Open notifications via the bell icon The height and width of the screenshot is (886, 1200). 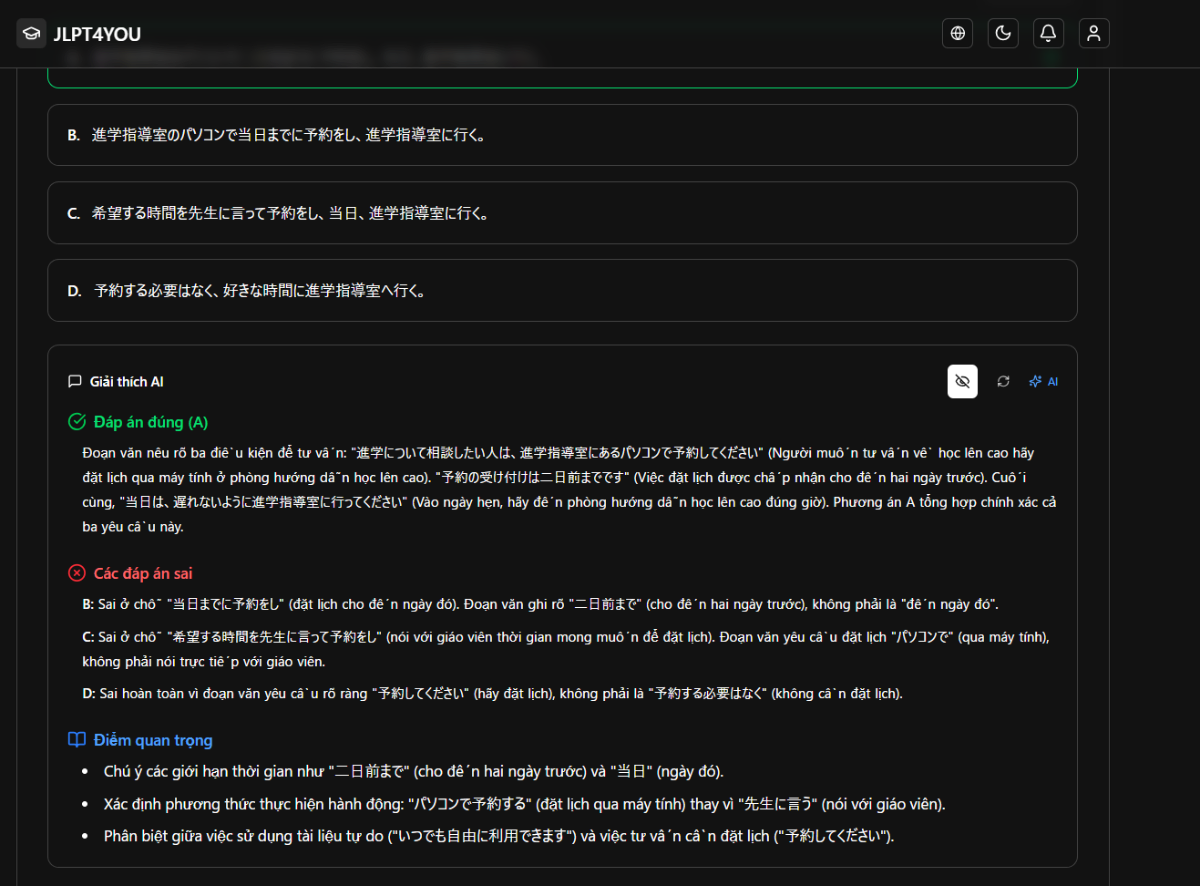point(1047,32)
